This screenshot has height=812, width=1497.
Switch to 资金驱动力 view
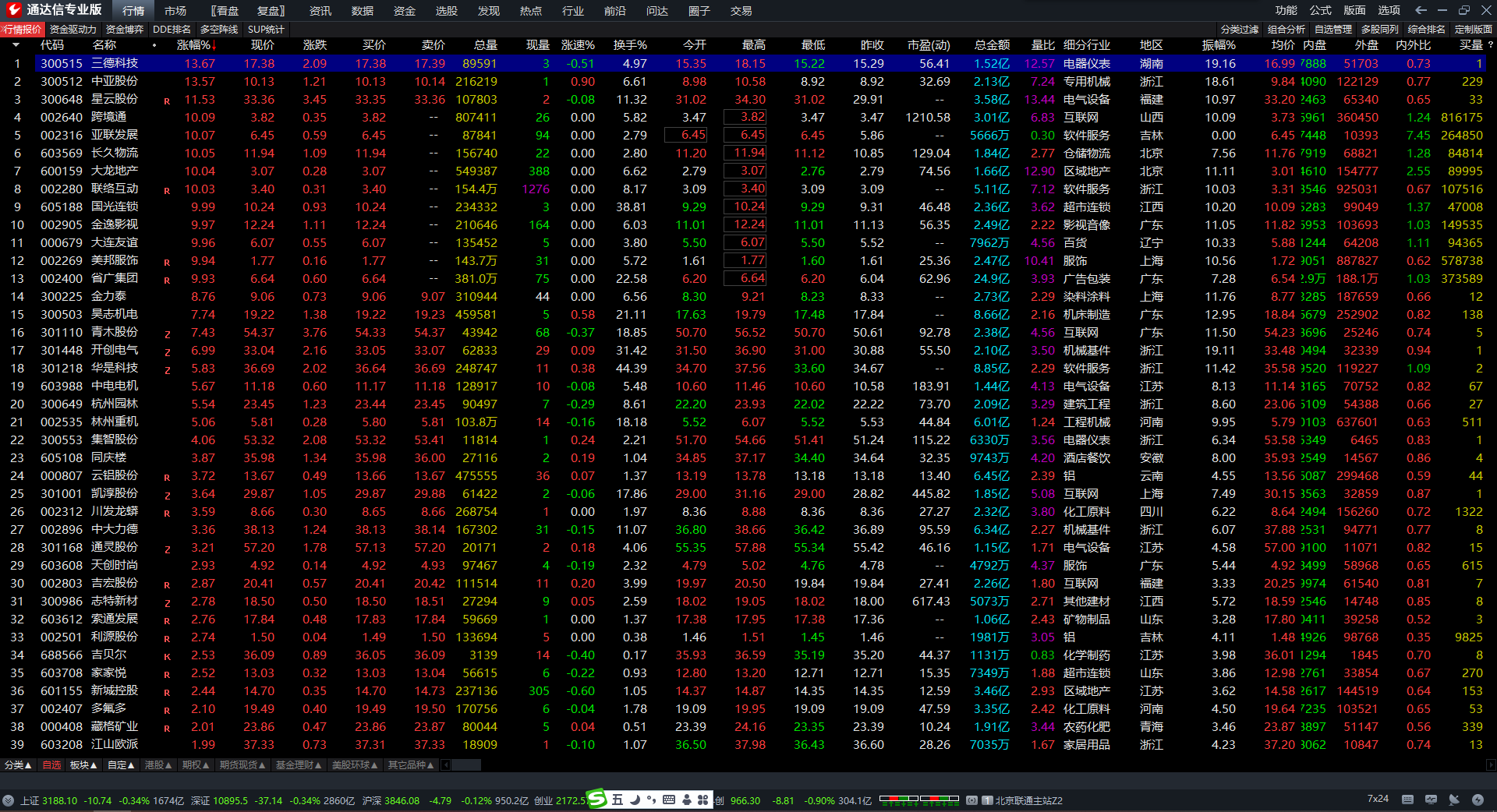click(x=73, y=30)
